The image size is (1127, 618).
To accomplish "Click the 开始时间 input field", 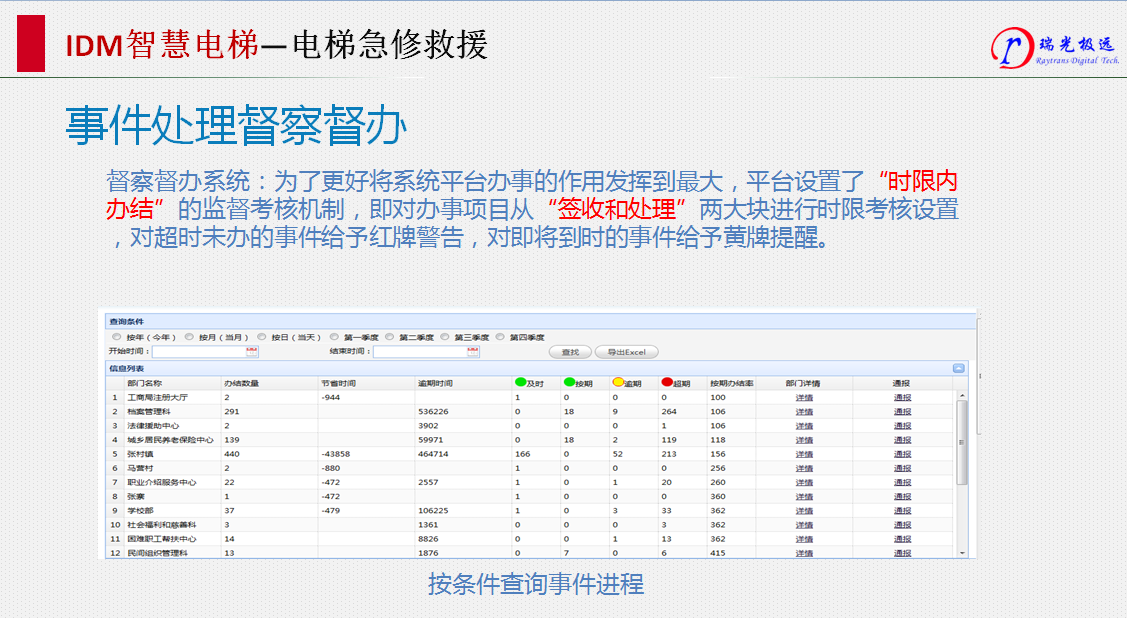I will click(x=198, y=352).
